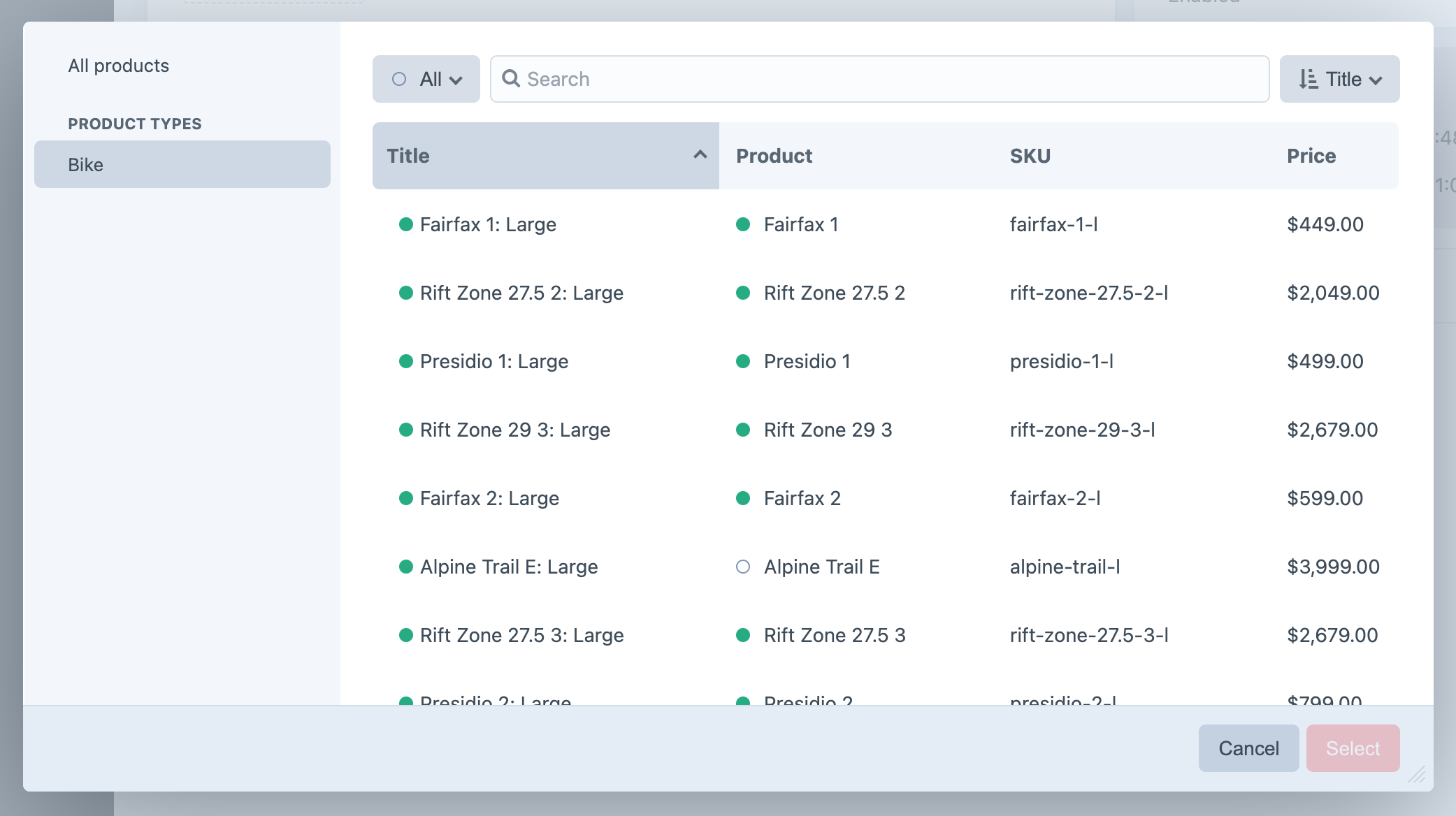
Task: Click the Cancel button
Action: [x=1248, y=748]
